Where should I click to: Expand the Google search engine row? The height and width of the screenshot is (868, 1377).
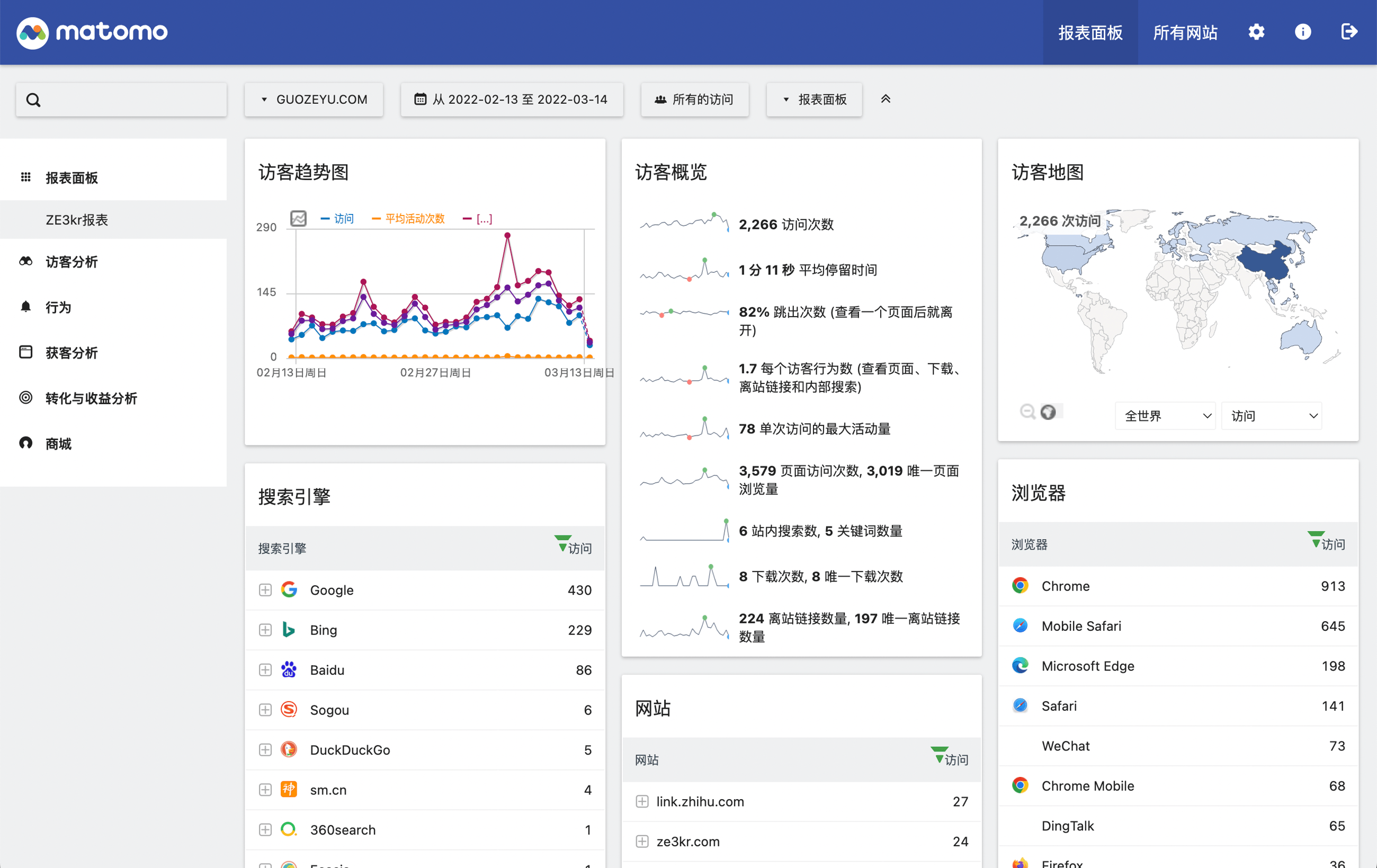[x=266, y=590]
